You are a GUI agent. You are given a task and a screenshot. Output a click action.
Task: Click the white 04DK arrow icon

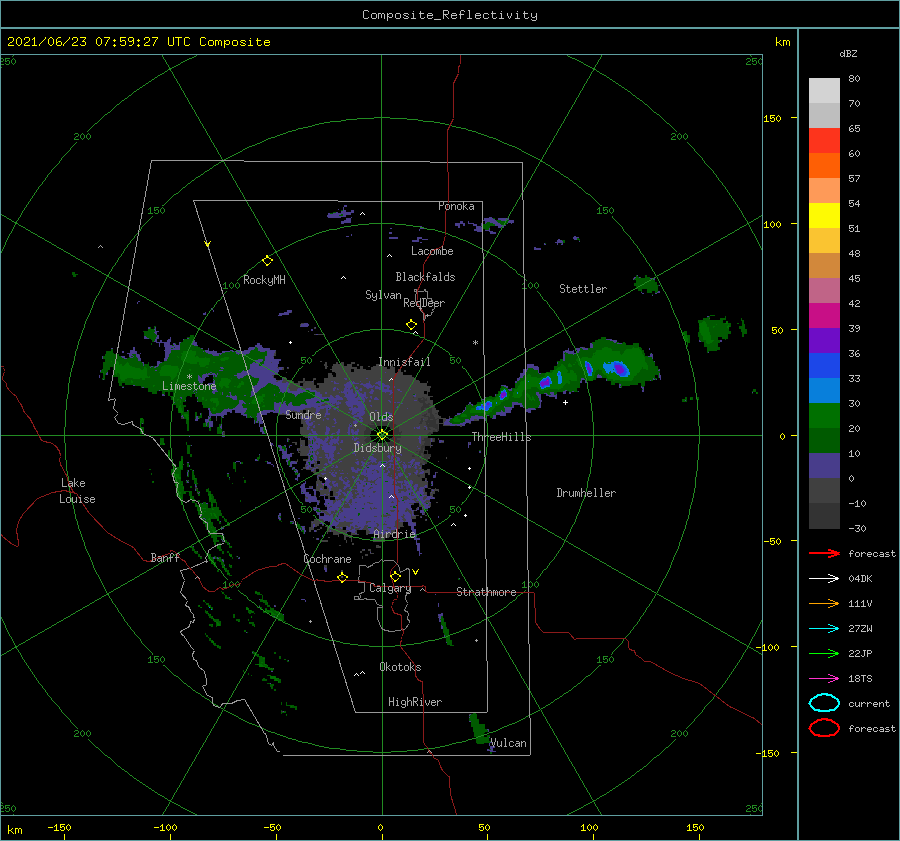[824, 579]
